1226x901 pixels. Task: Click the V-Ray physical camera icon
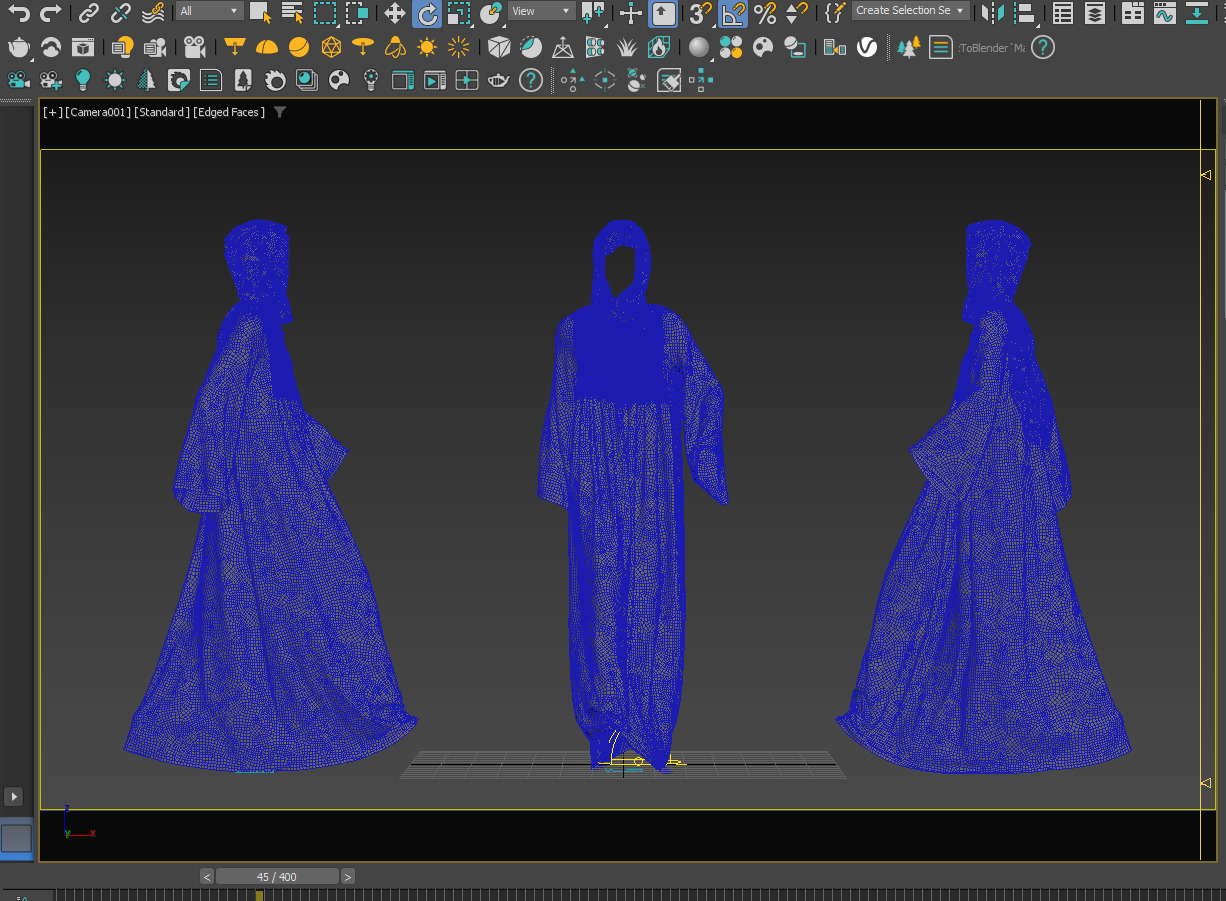(x=196, y=47)
